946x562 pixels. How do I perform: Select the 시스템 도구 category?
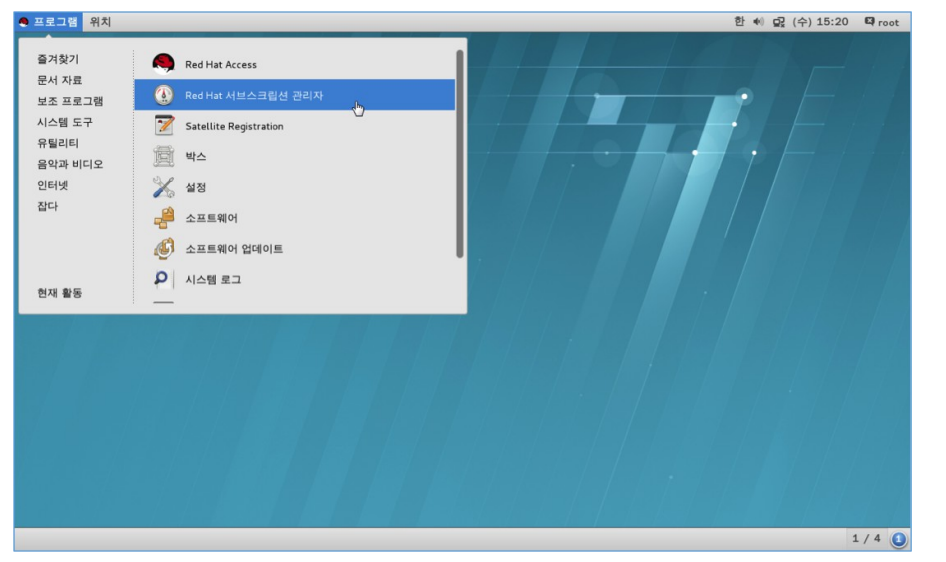click(65, 122)
